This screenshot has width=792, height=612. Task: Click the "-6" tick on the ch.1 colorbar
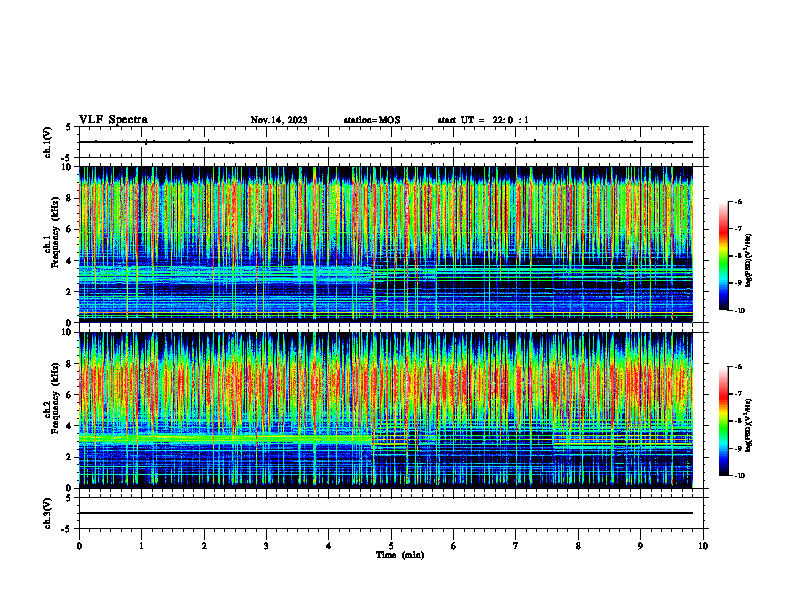738,201
